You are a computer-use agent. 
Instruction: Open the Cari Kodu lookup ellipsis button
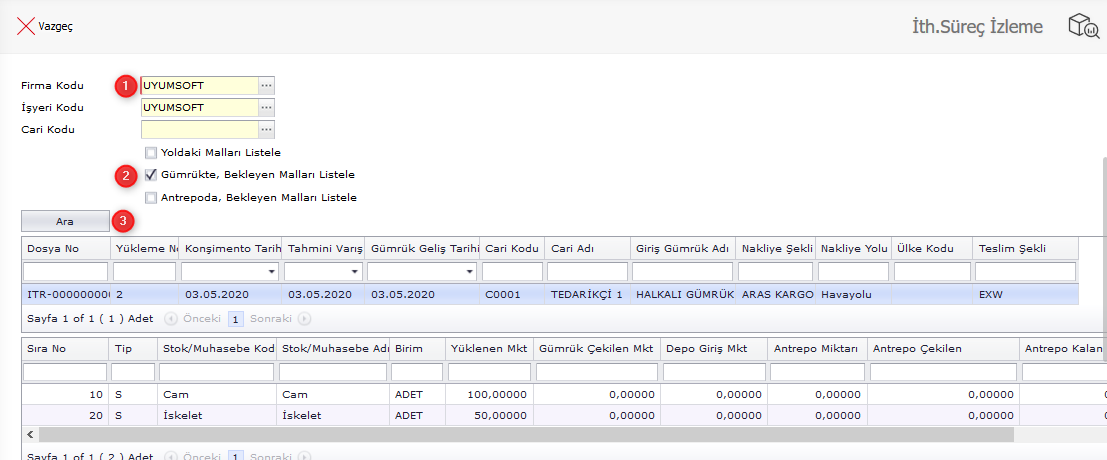(266, 130)
